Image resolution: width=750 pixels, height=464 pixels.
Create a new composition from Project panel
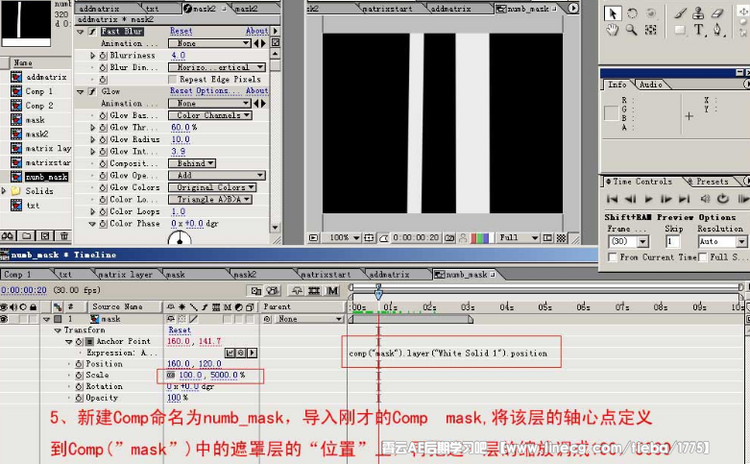coord(45,236)
